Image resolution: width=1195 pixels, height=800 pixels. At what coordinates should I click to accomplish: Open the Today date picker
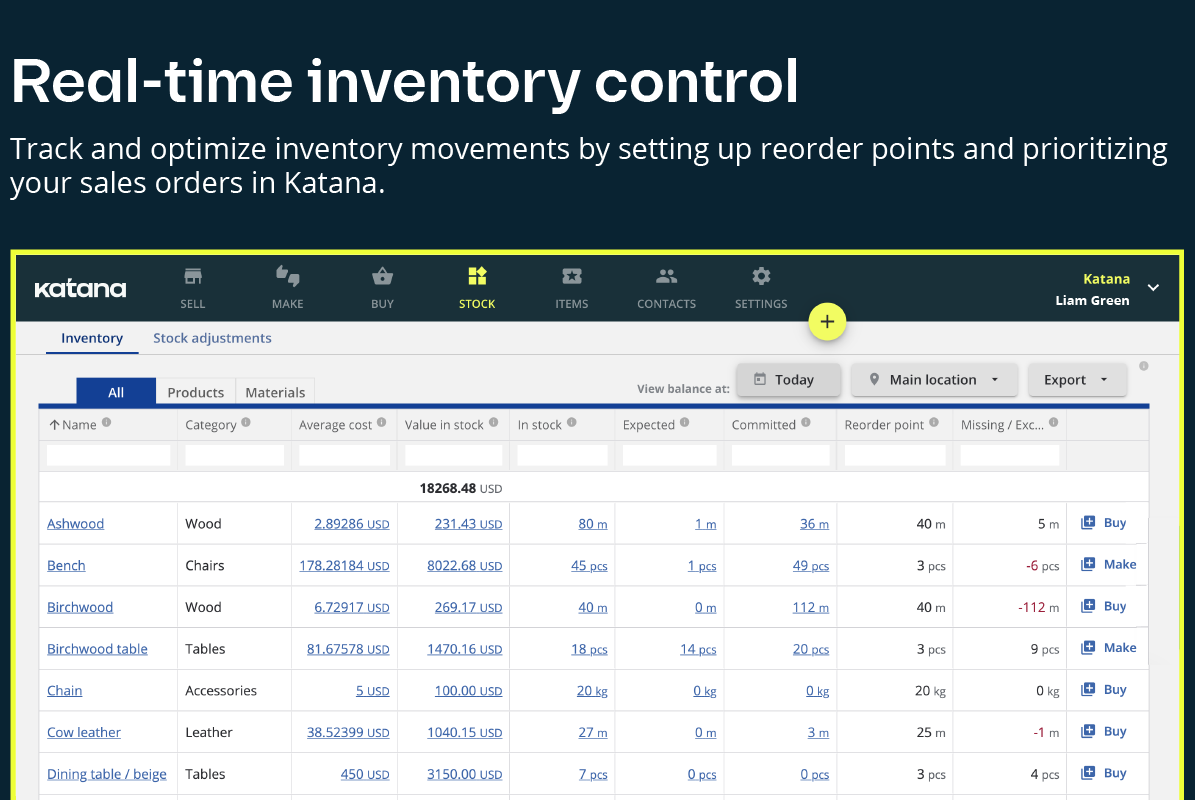pos(788,379)
